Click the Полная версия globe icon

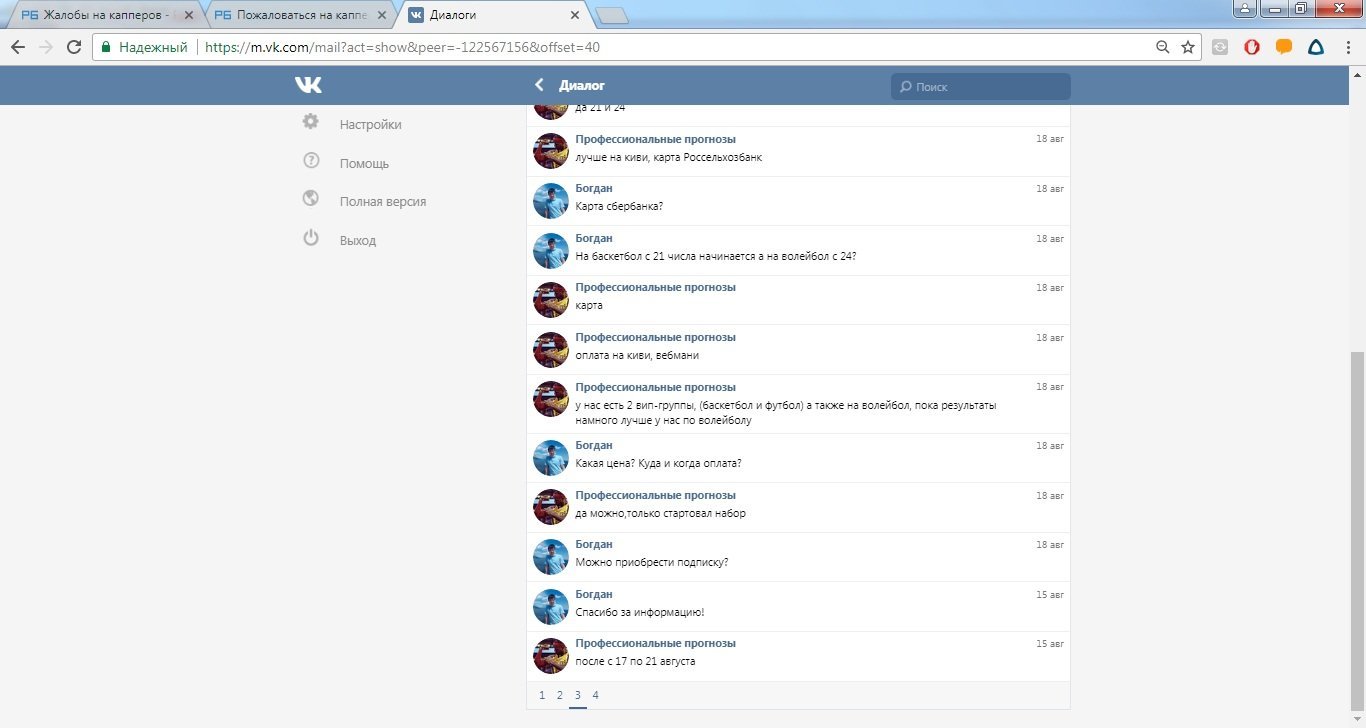311,199
